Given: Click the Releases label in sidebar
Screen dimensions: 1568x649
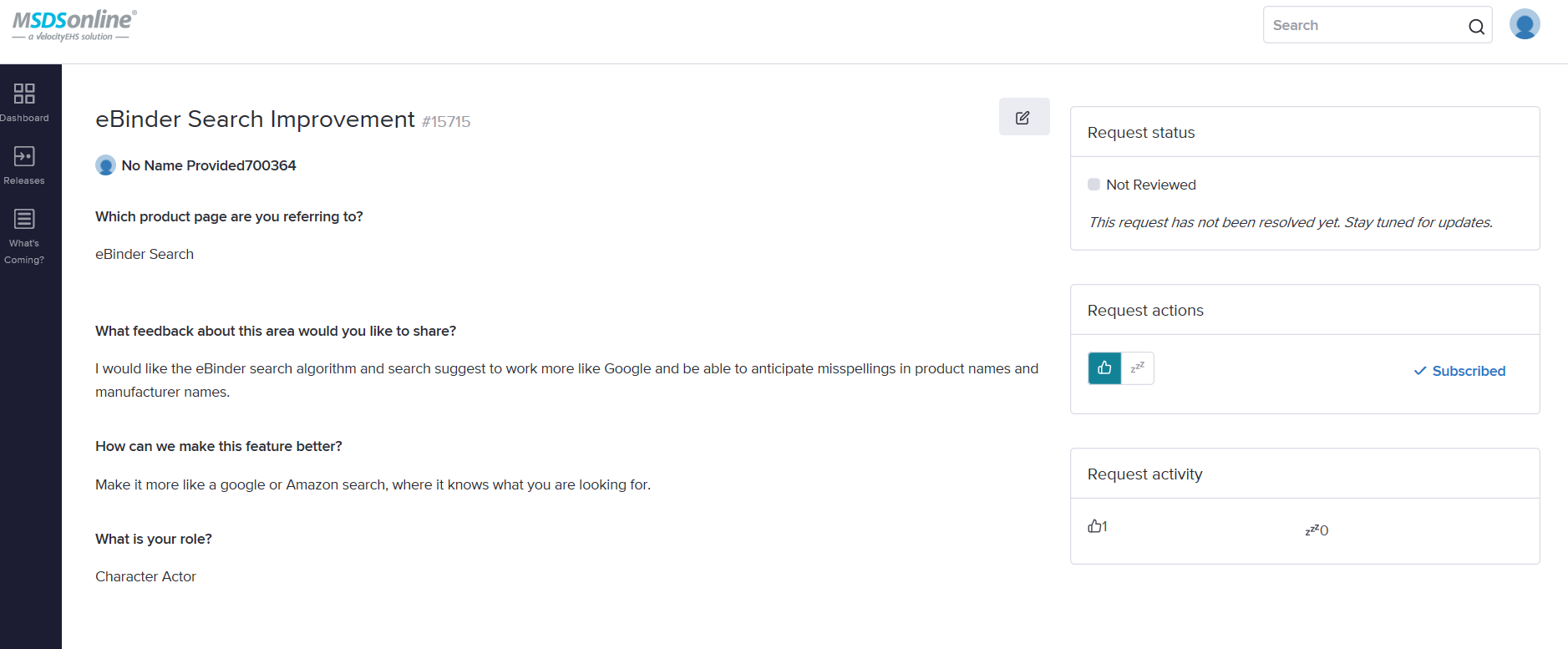Looking at the screenshot, I should point(24,180).
